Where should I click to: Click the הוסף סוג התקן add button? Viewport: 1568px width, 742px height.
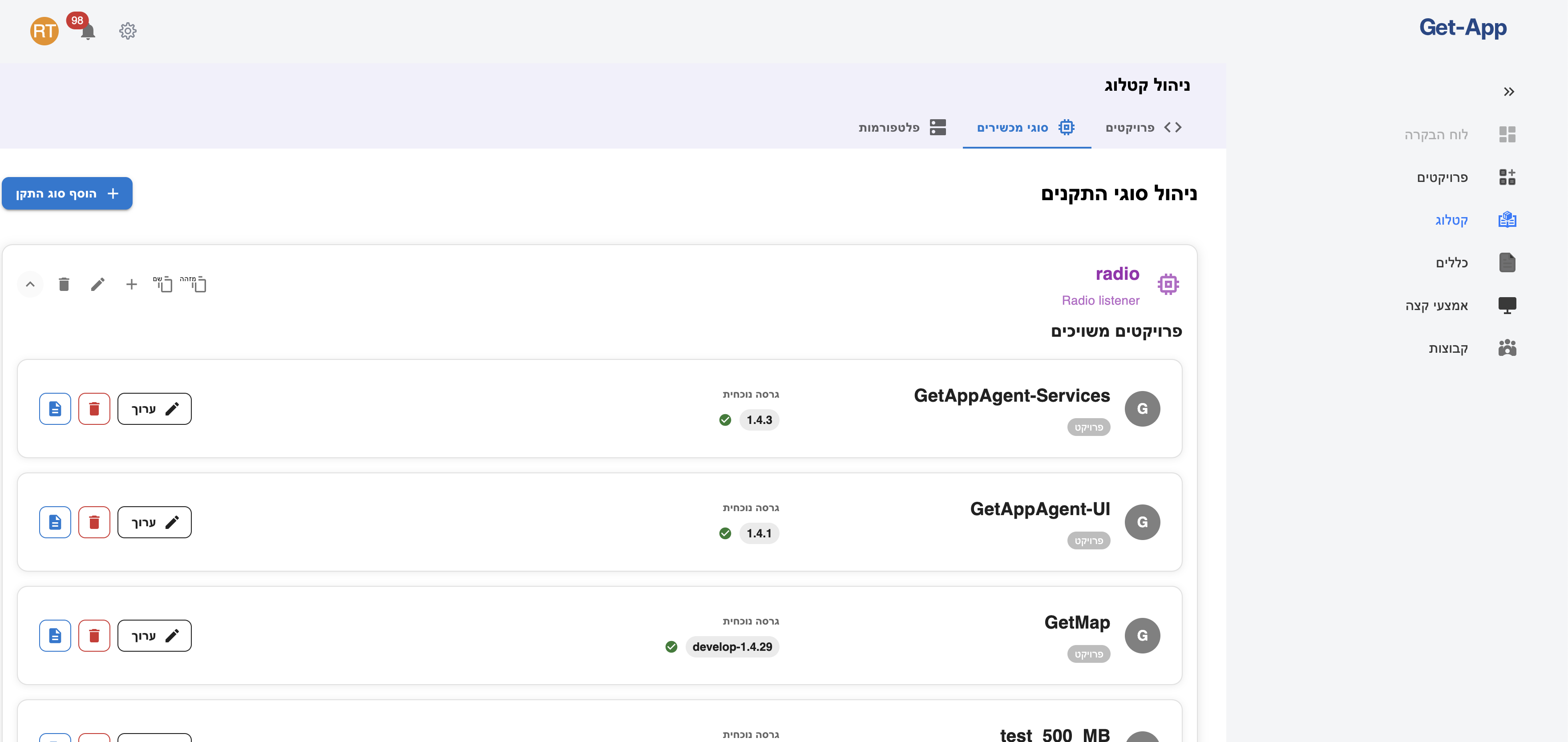67,194
